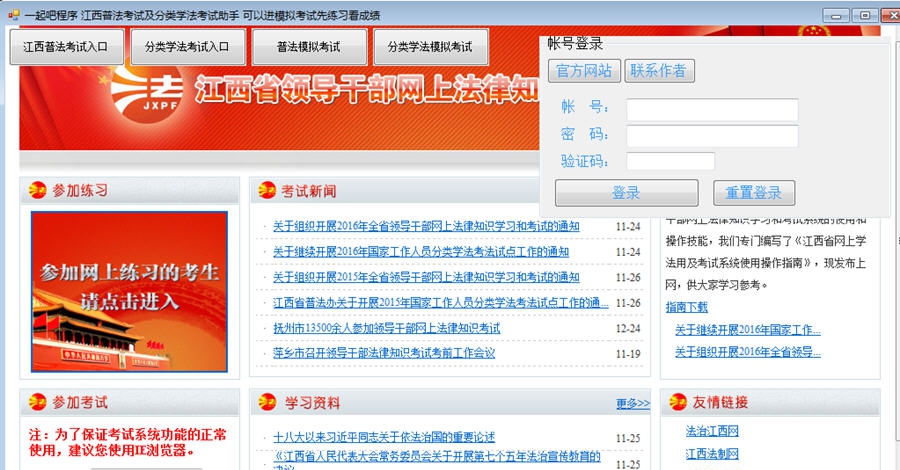Screen dimensions: 900x470
Task: Click the 参加练习 heading text
Action: (80, 191)
